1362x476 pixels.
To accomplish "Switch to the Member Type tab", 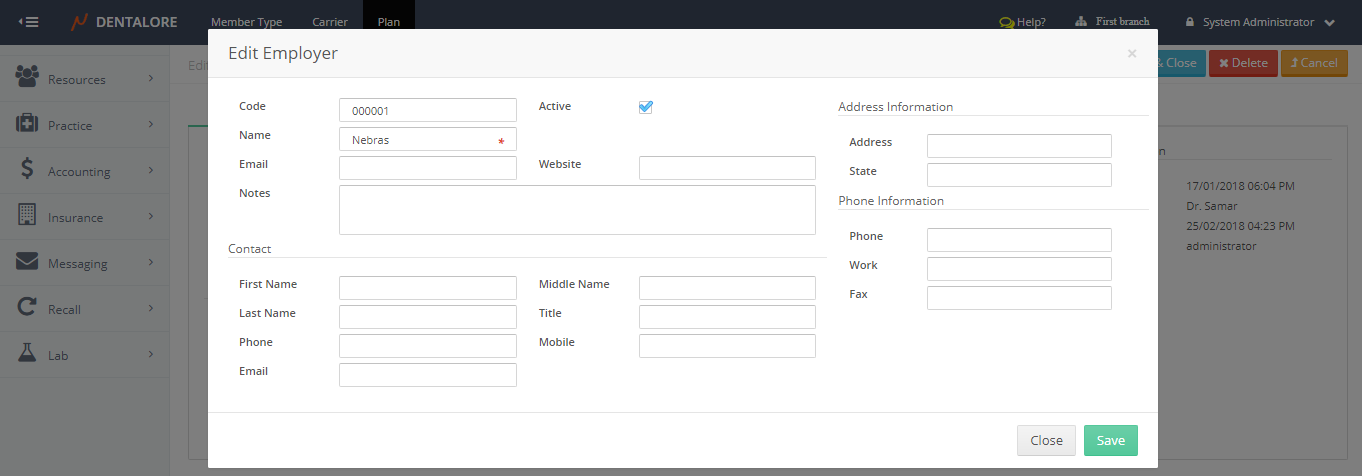I will (246, 22).
